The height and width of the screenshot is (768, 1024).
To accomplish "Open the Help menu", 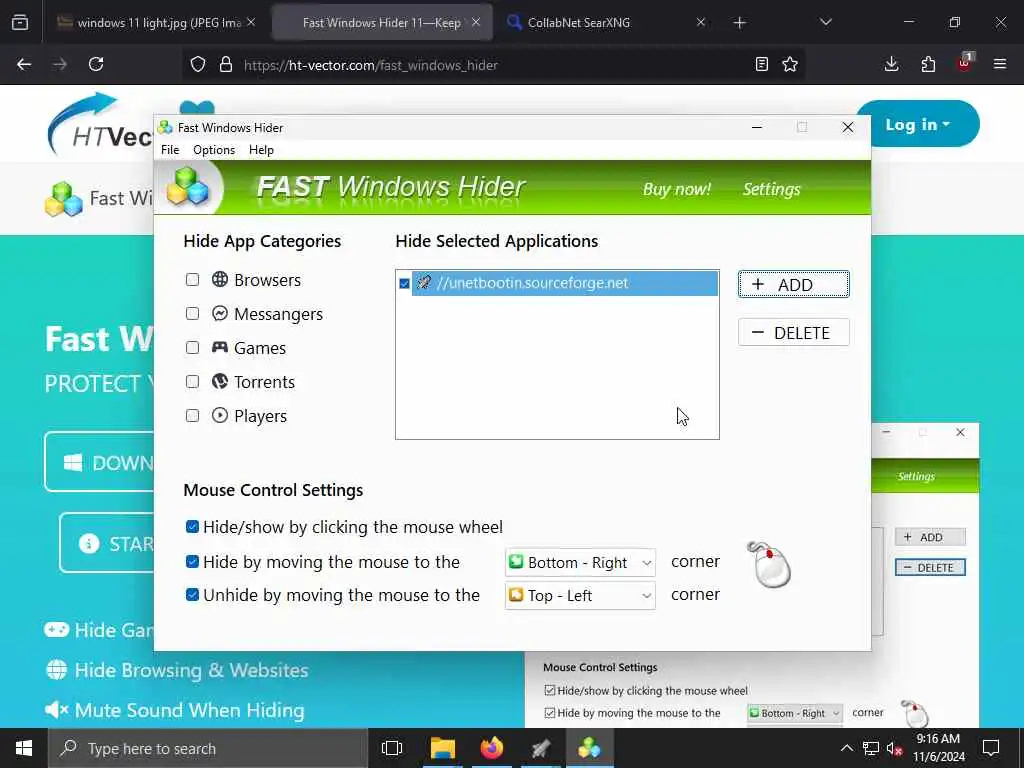I will point(261,150).
